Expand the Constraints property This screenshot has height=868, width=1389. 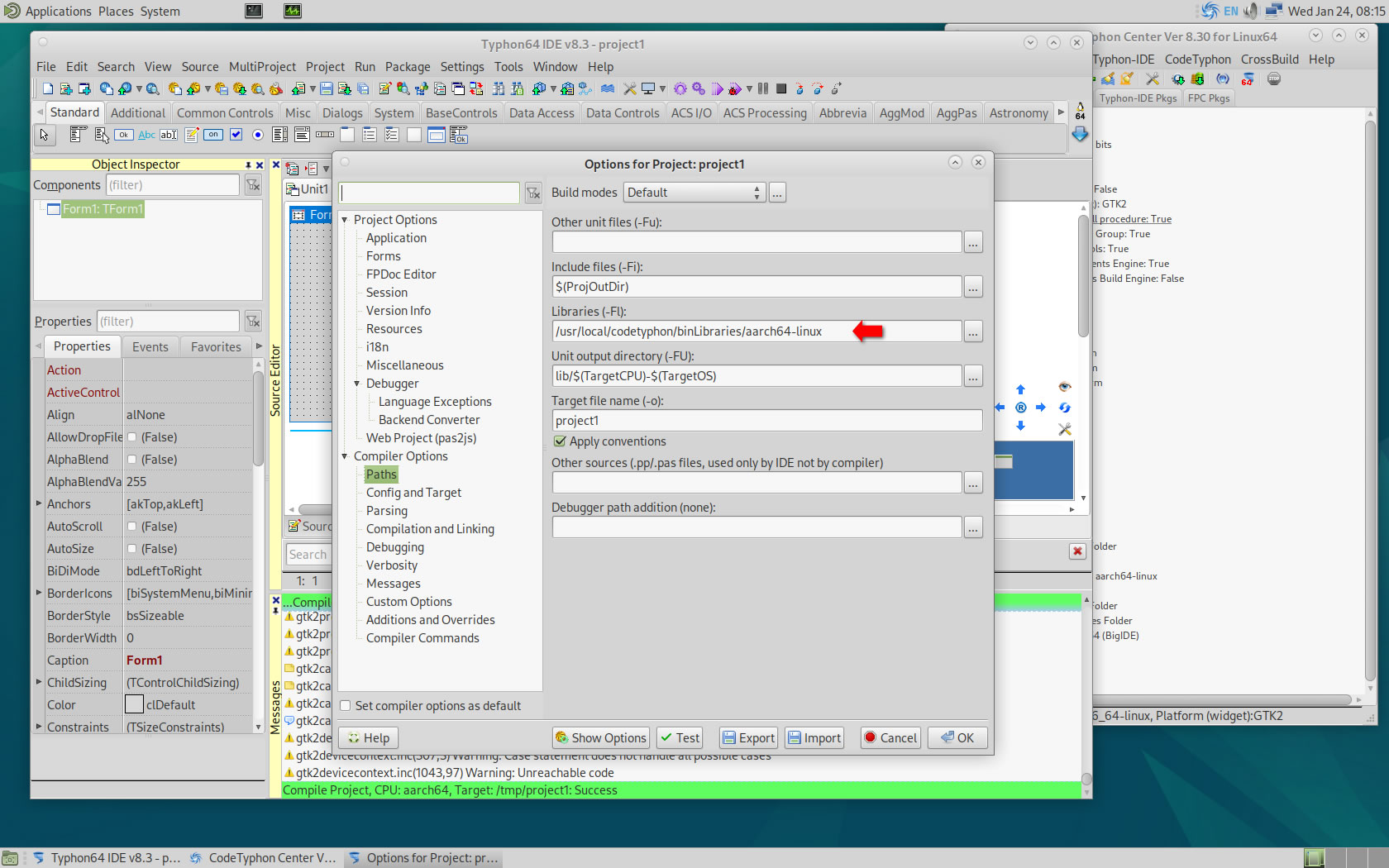tap(39, 727)
